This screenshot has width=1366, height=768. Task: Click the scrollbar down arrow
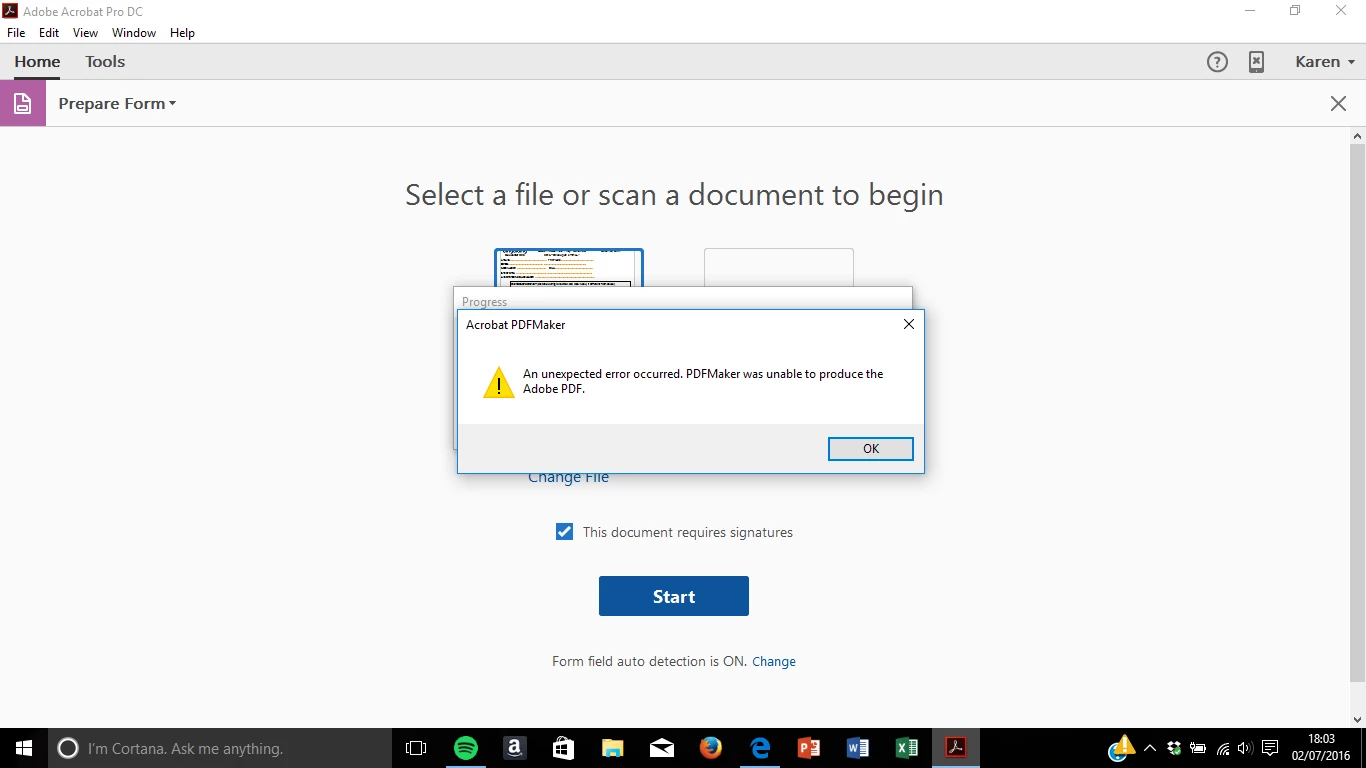point(1357,720)
